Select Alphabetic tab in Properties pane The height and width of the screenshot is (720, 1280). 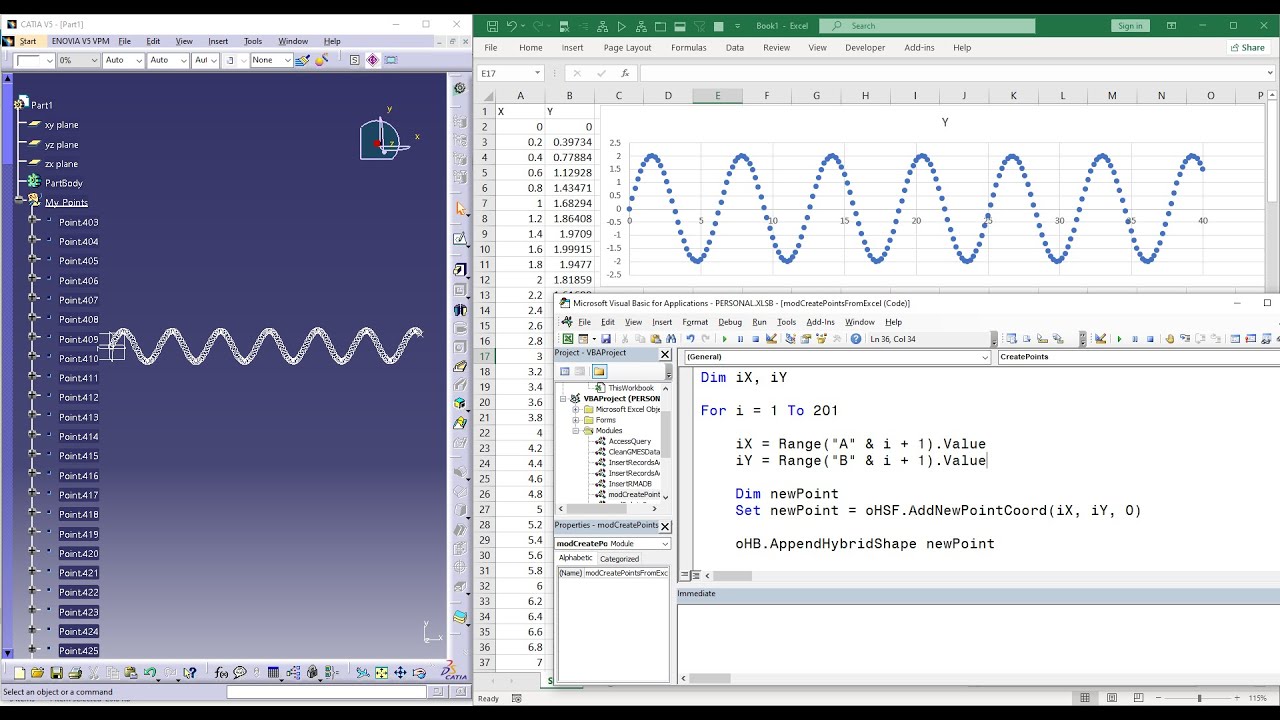(575, 558)
